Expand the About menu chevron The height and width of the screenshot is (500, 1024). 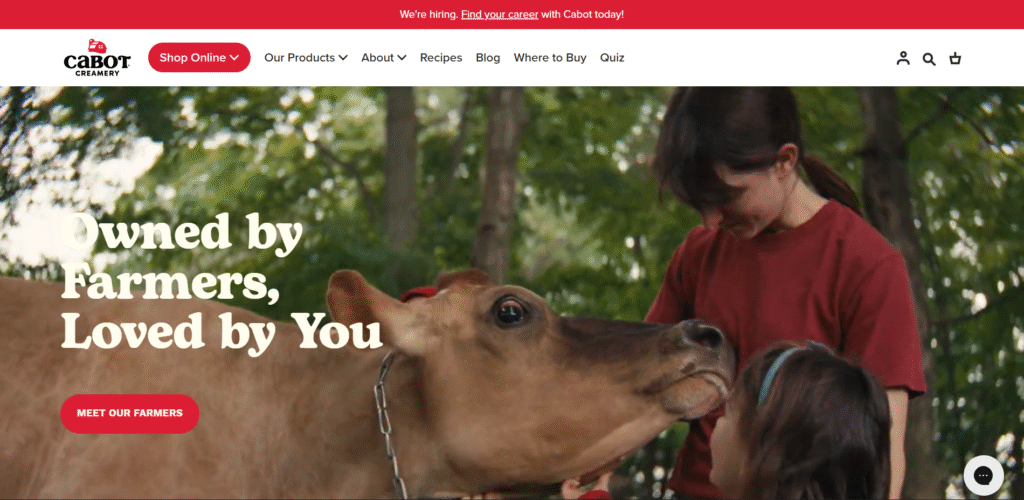402,57
